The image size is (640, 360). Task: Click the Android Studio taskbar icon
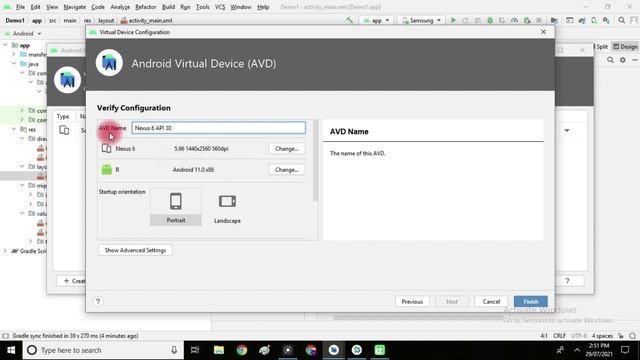(333, 350)
